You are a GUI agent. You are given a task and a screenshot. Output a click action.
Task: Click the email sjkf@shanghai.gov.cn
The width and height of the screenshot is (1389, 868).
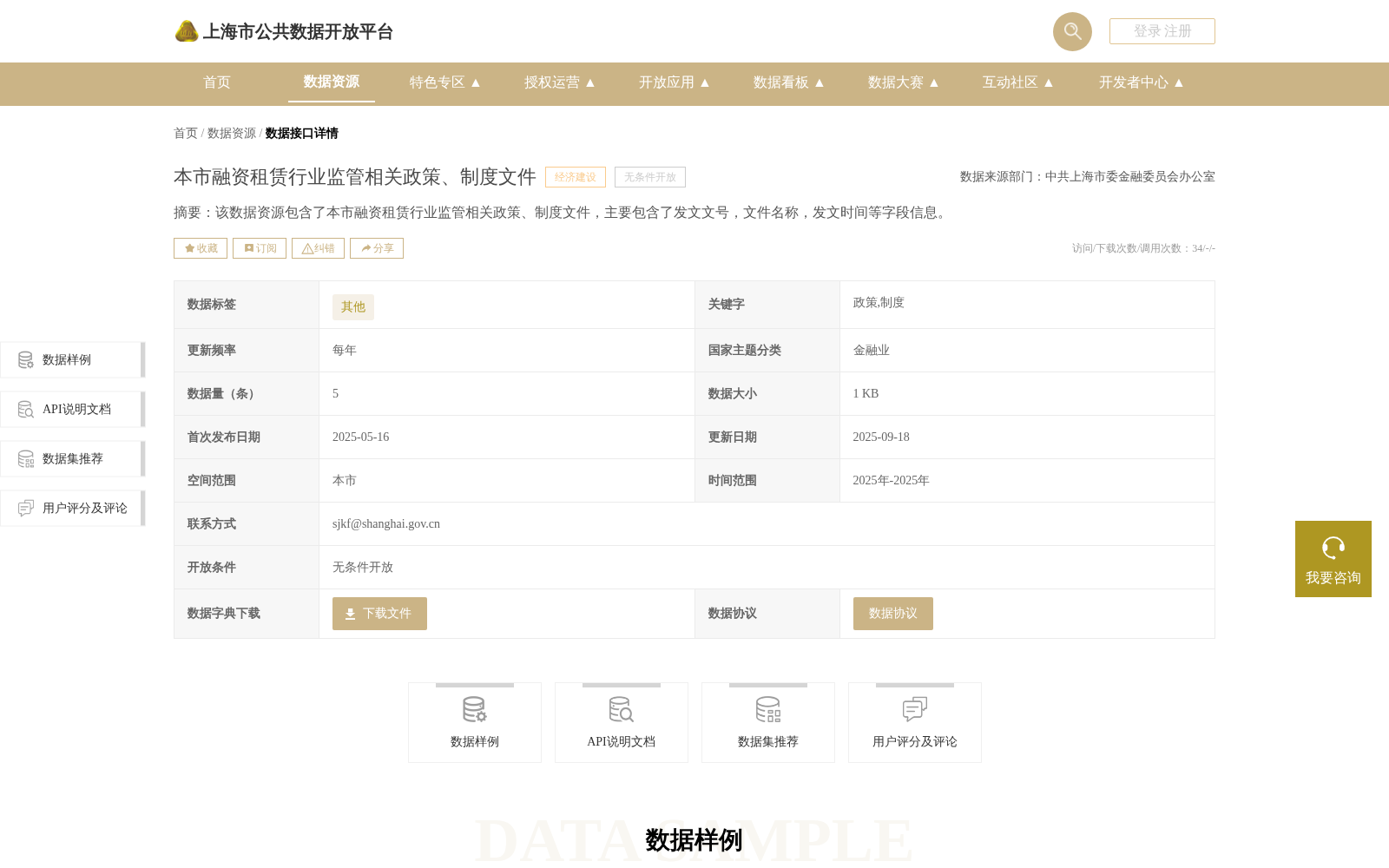coord(386,524)
